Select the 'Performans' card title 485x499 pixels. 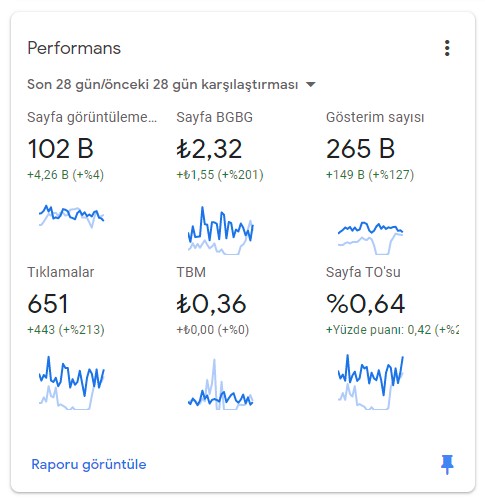tap(74, 48)
